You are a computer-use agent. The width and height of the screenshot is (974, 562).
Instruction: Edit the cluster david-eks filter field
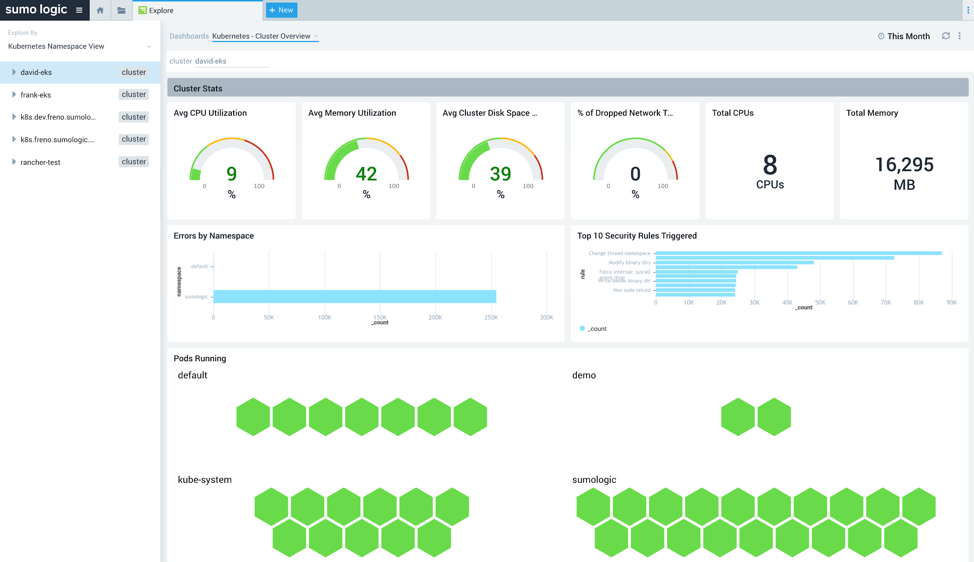point(231,61)
